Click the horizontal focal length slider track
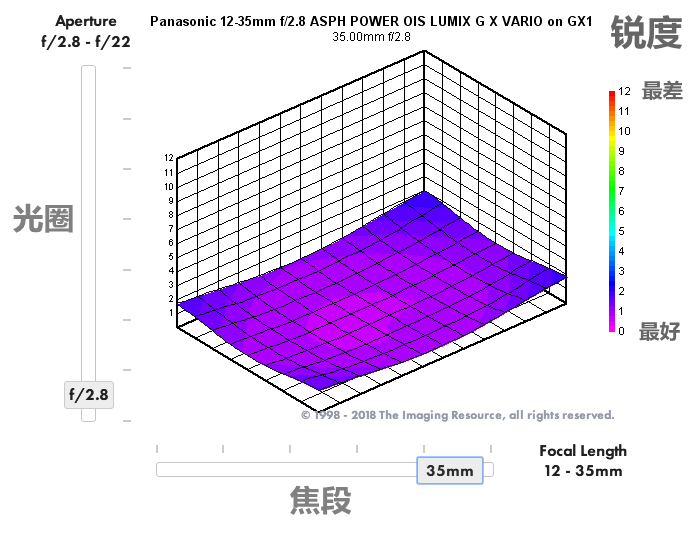700x540 pixels. (x=325, y=470)
